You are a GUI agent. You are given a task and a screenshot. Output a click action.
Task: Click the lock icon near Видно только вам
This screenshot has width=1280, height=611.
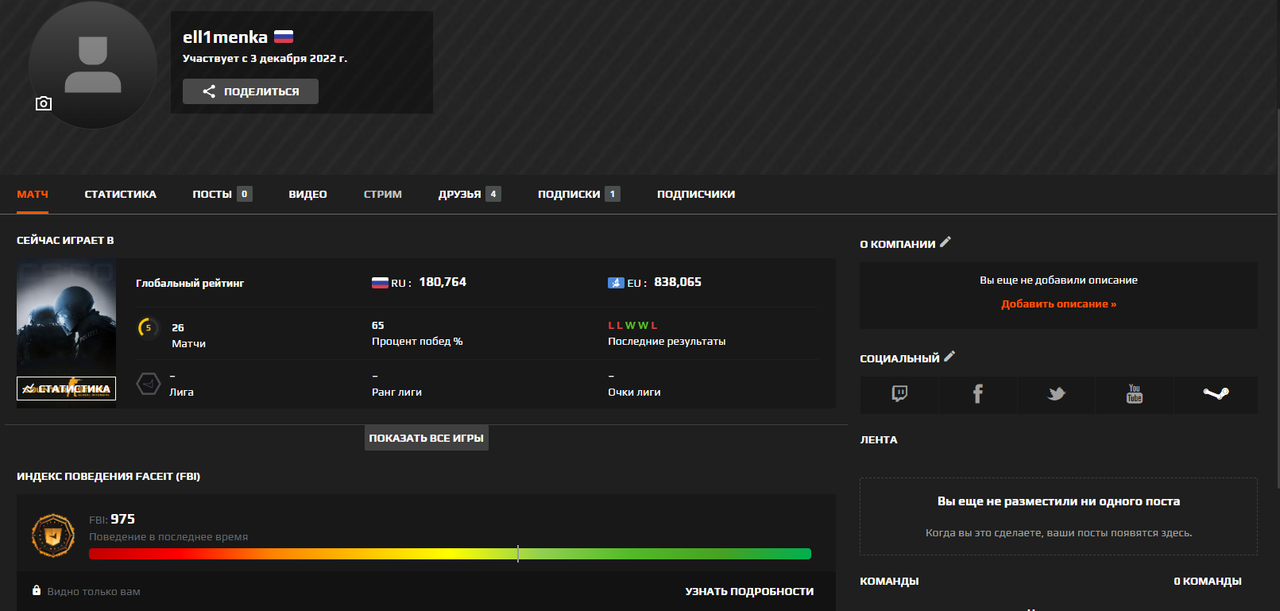tap(37, 591)
